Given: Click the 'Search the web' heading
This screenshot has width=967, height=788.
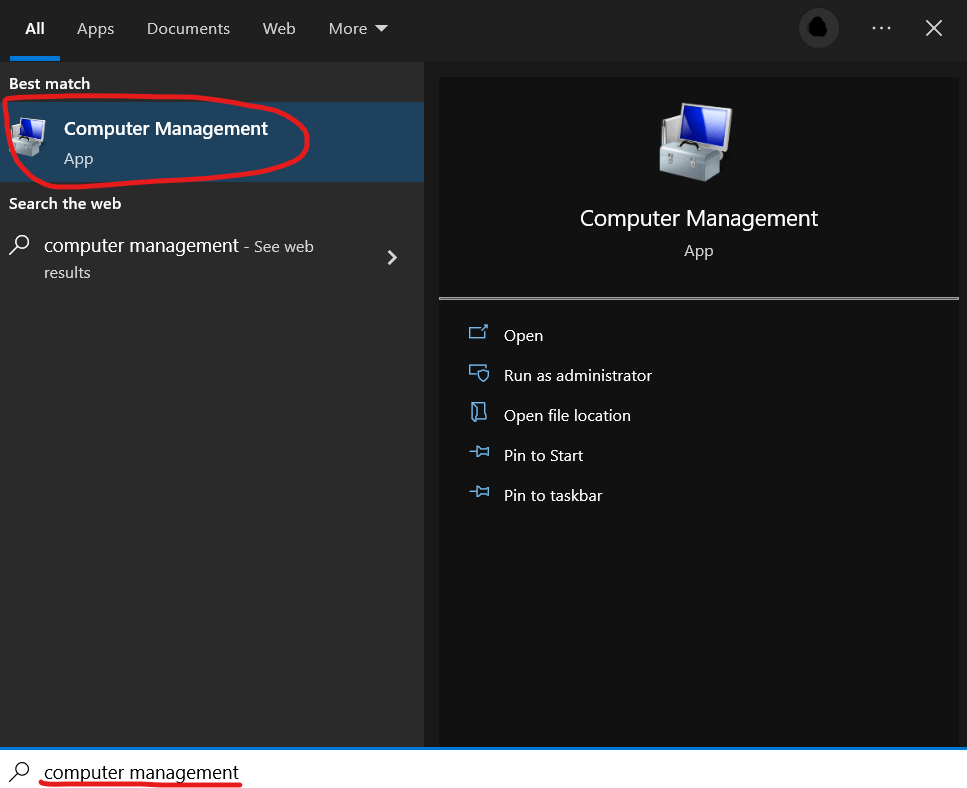Looking at the screenshot, I should (x=65, y=203).
